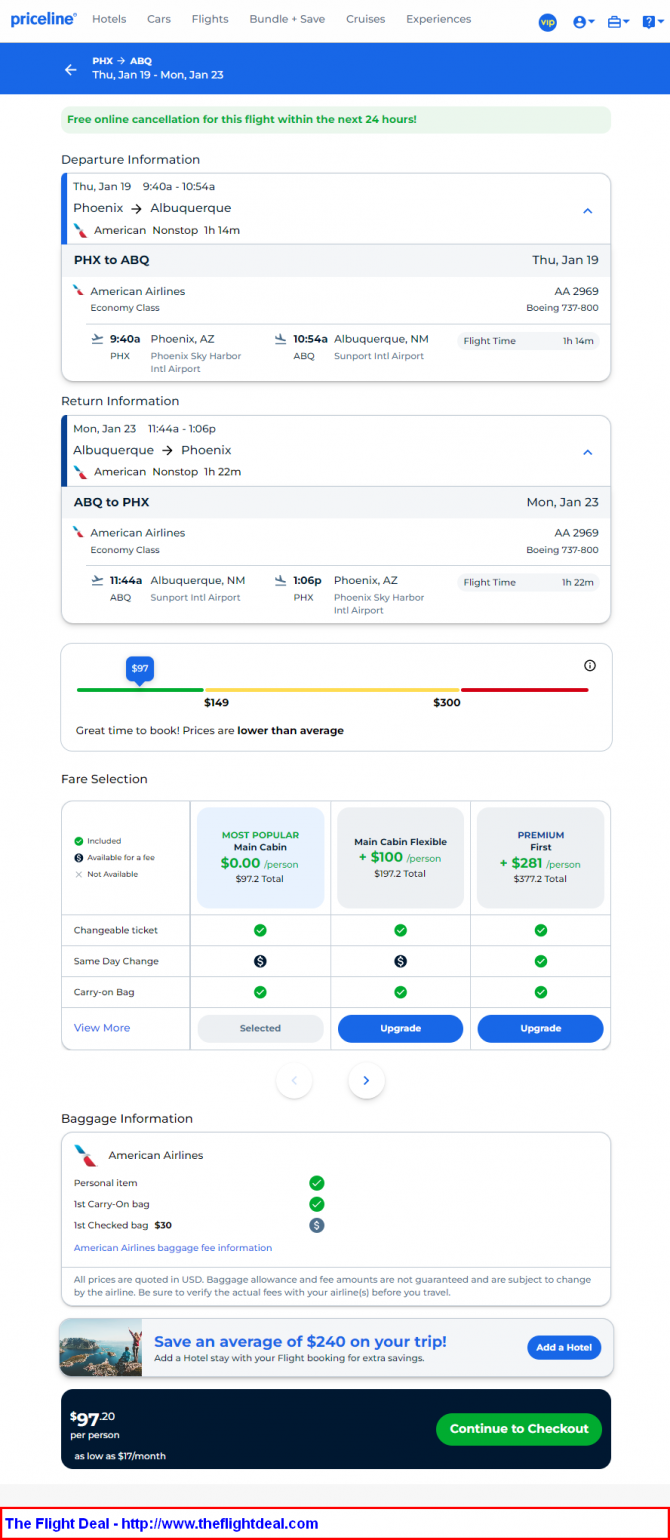The image size is (670, 1540).
Task: Open American Airlines baggage fee information
Action: point(173,1248)
